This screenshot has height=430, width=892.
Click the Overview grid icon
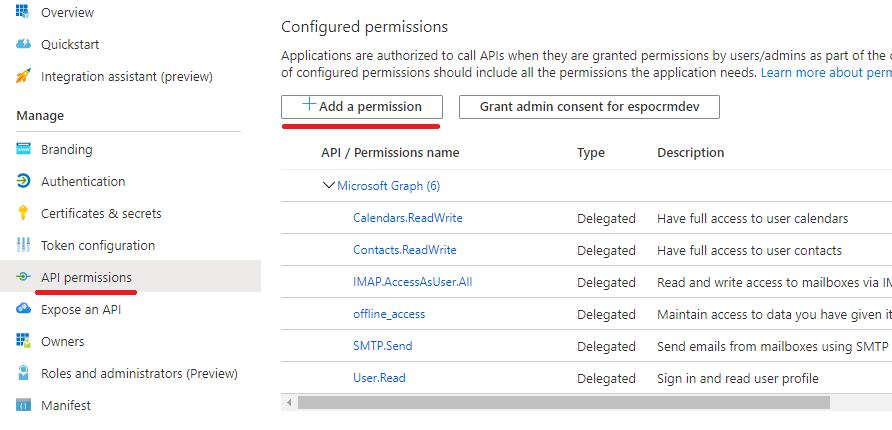(x=23, y=12)
